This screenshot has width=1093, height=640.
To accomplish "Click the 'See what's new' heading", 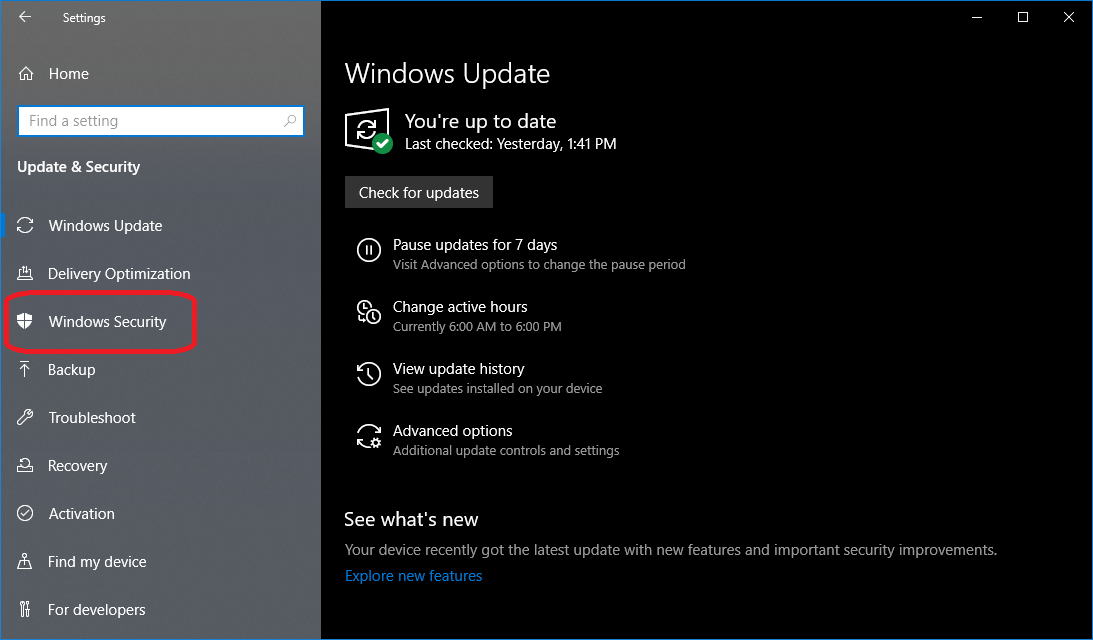I will (411, 519).
